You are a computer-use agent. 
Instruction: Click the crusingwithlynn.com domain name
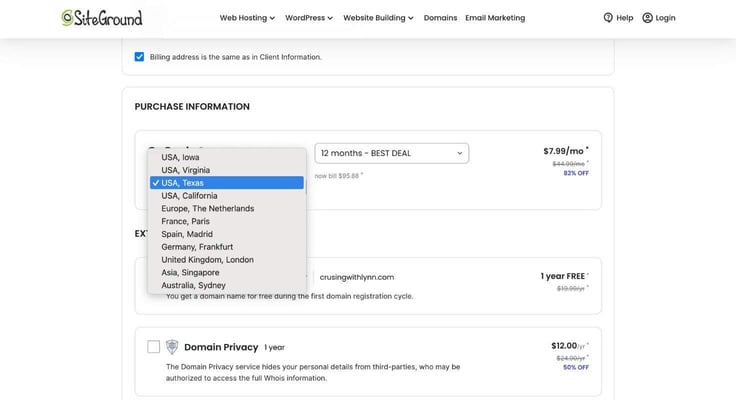tap(357, 277)
